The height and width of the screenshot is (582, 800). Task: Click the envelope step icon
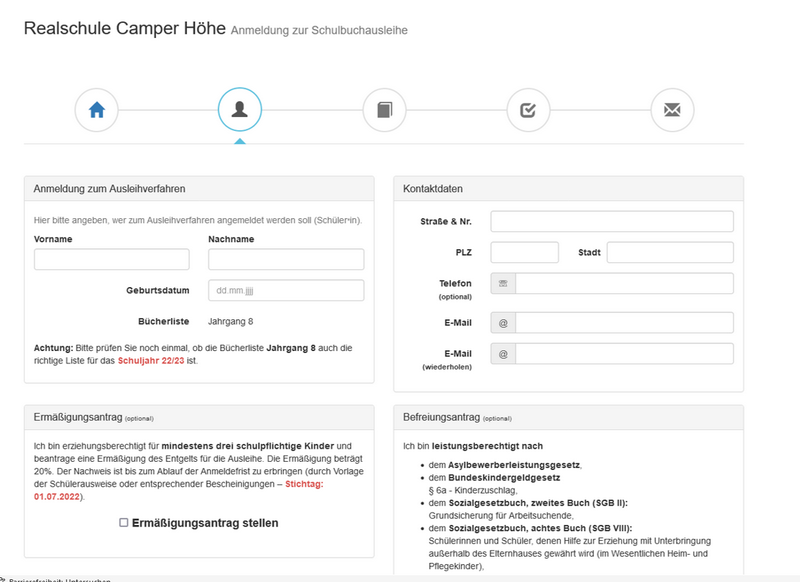pyautogui.click(x=672, y=110)
